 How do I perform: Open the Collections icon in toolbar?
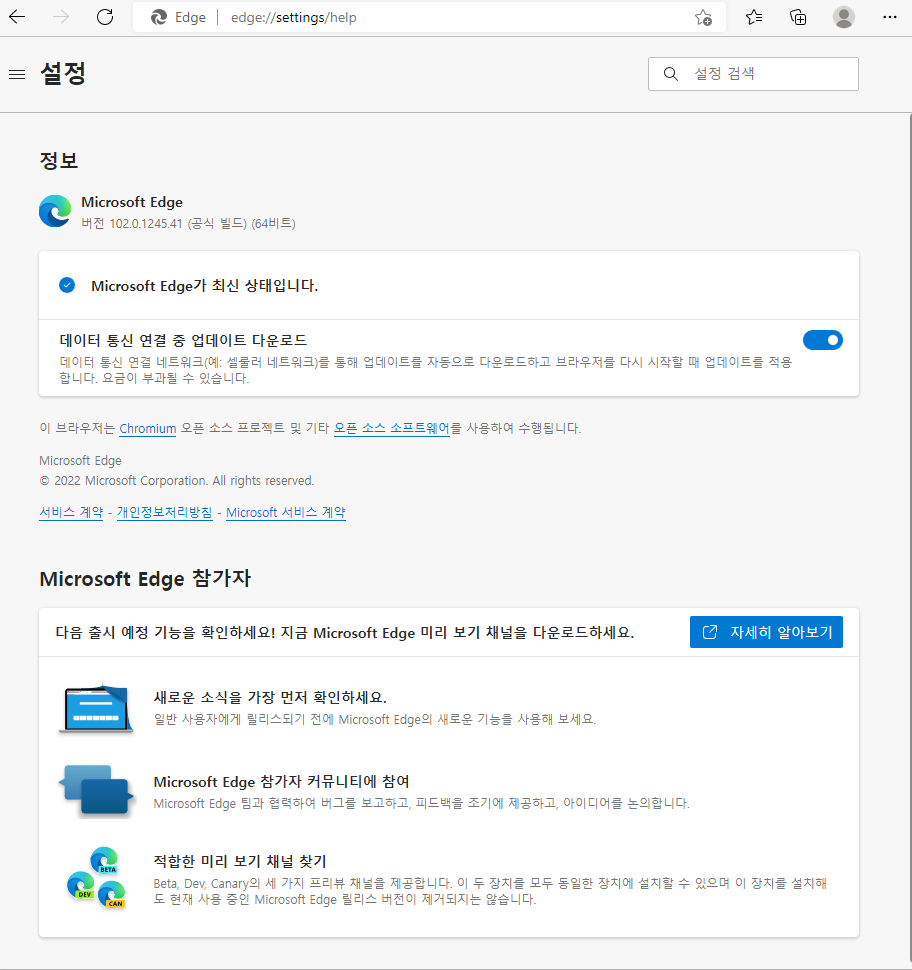798,17
